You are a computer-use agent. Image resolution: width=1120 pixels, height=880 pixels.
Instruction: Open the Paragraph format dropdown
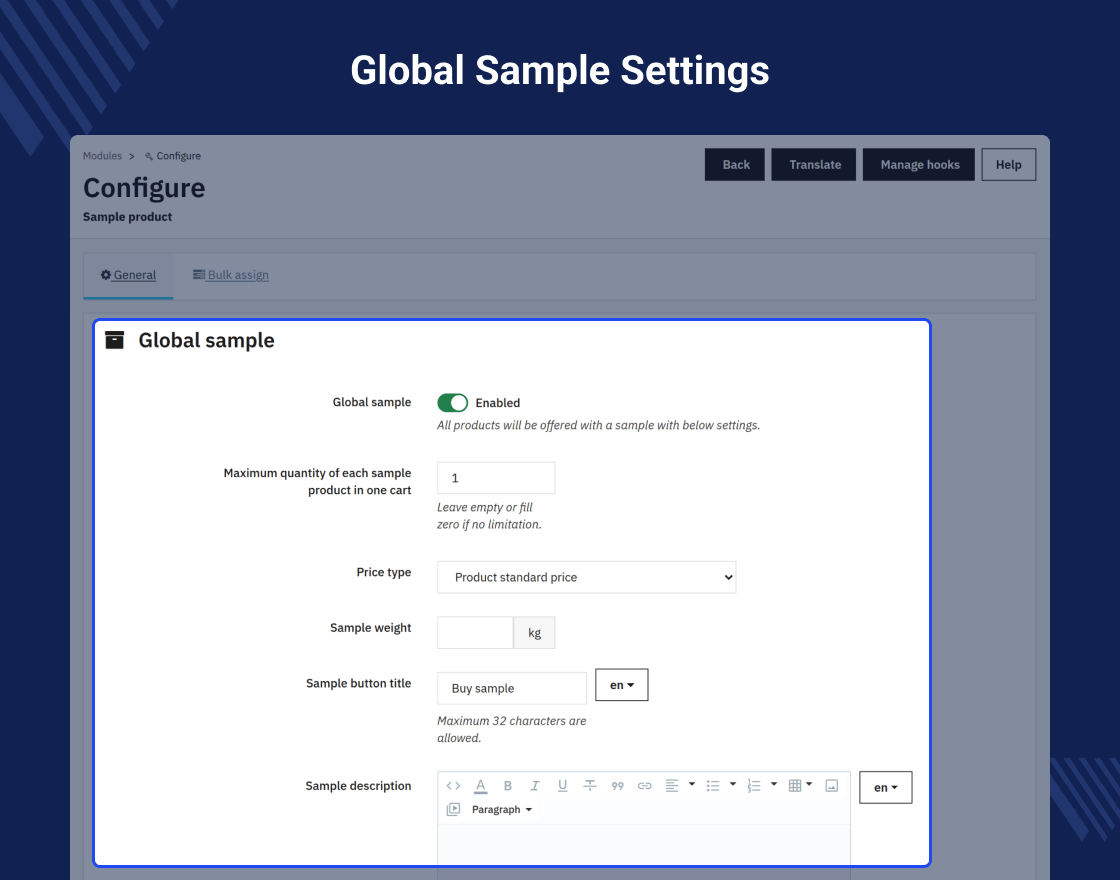tap(501, 809)
